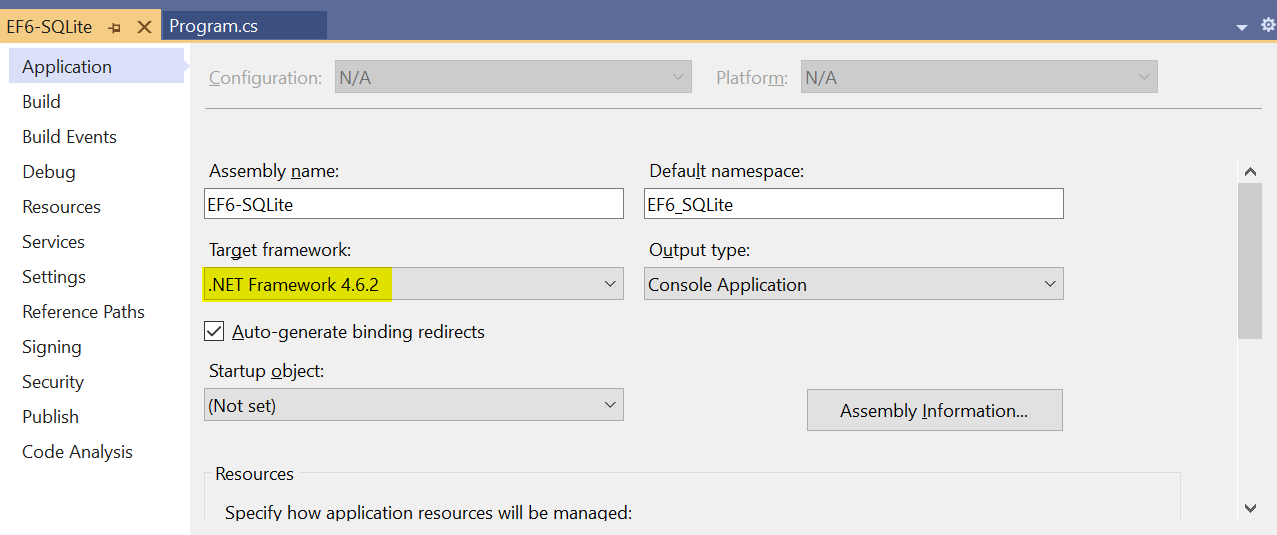The width and height of the screenshot is (1277, 535).
Task: Close the EF6-SQLite tab
Action: [144, 27]
